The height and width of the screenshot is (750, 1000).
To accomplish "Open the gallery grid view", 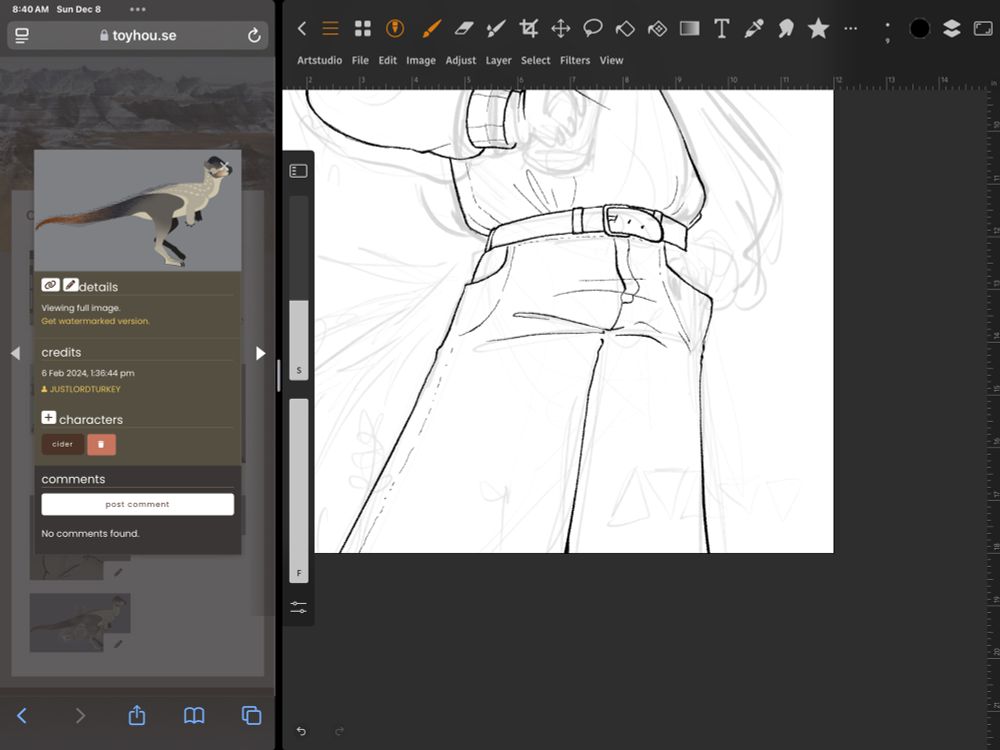I will coord(363,29).
